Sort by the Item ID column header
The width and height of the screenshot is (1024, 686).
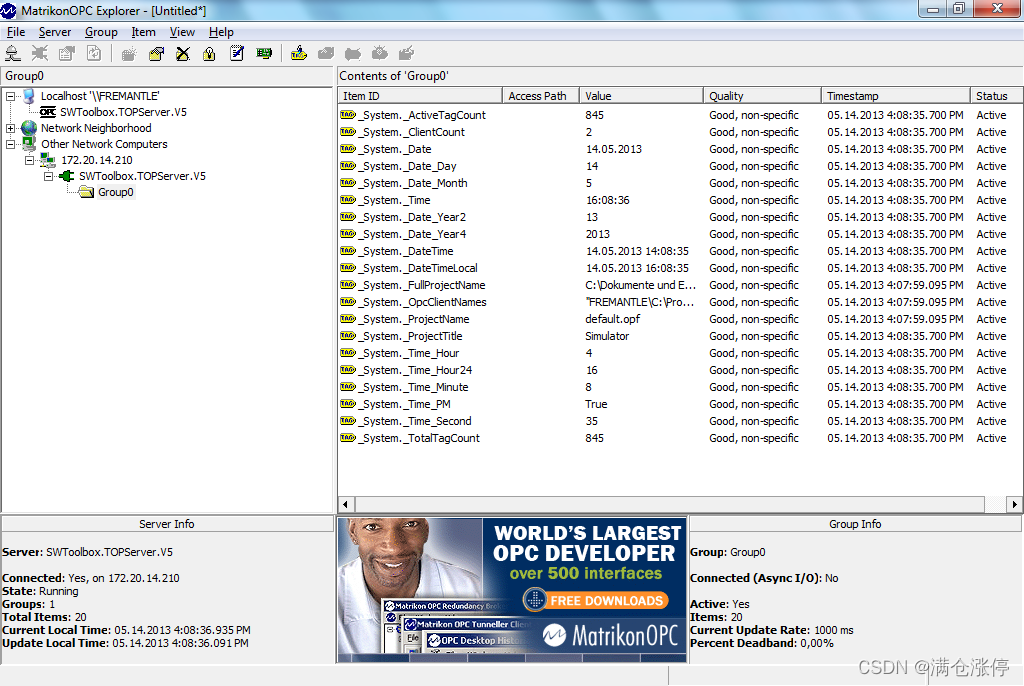click(x=420, y=96)
